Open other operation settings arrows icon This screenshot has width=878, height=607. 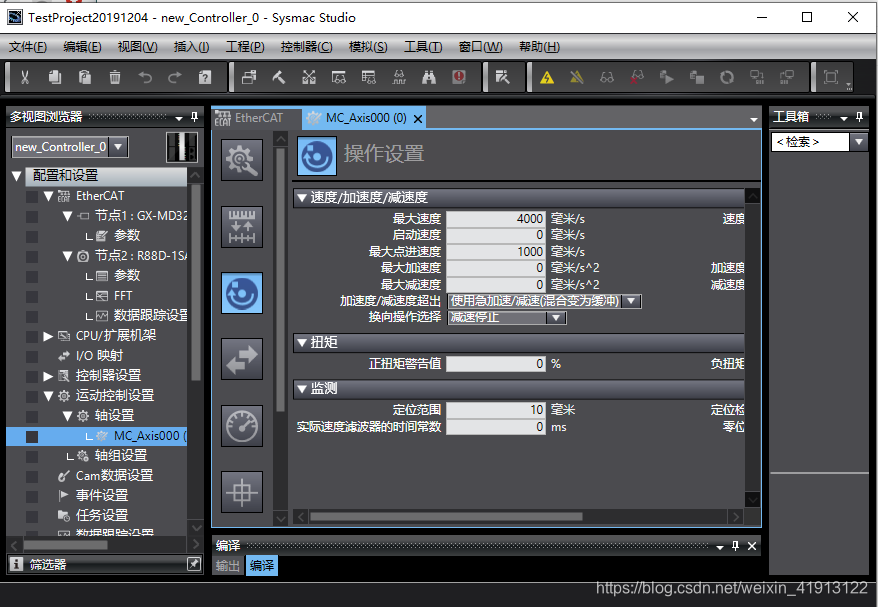242,359
